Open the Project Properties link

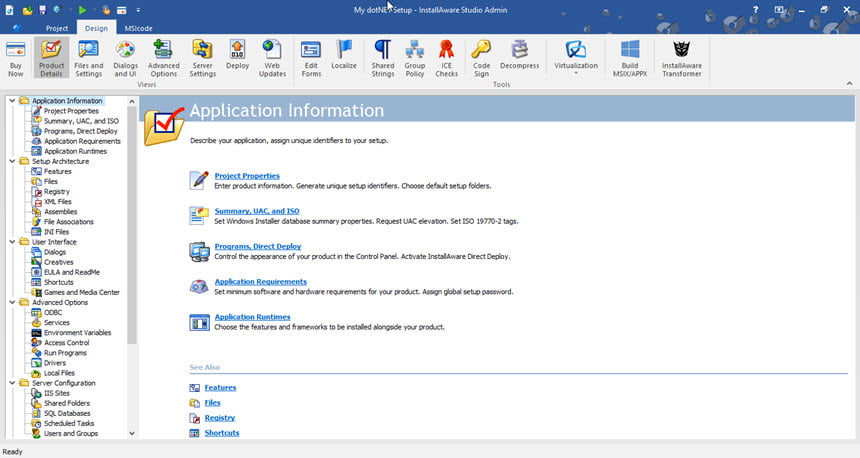click(x=247, y=176)
